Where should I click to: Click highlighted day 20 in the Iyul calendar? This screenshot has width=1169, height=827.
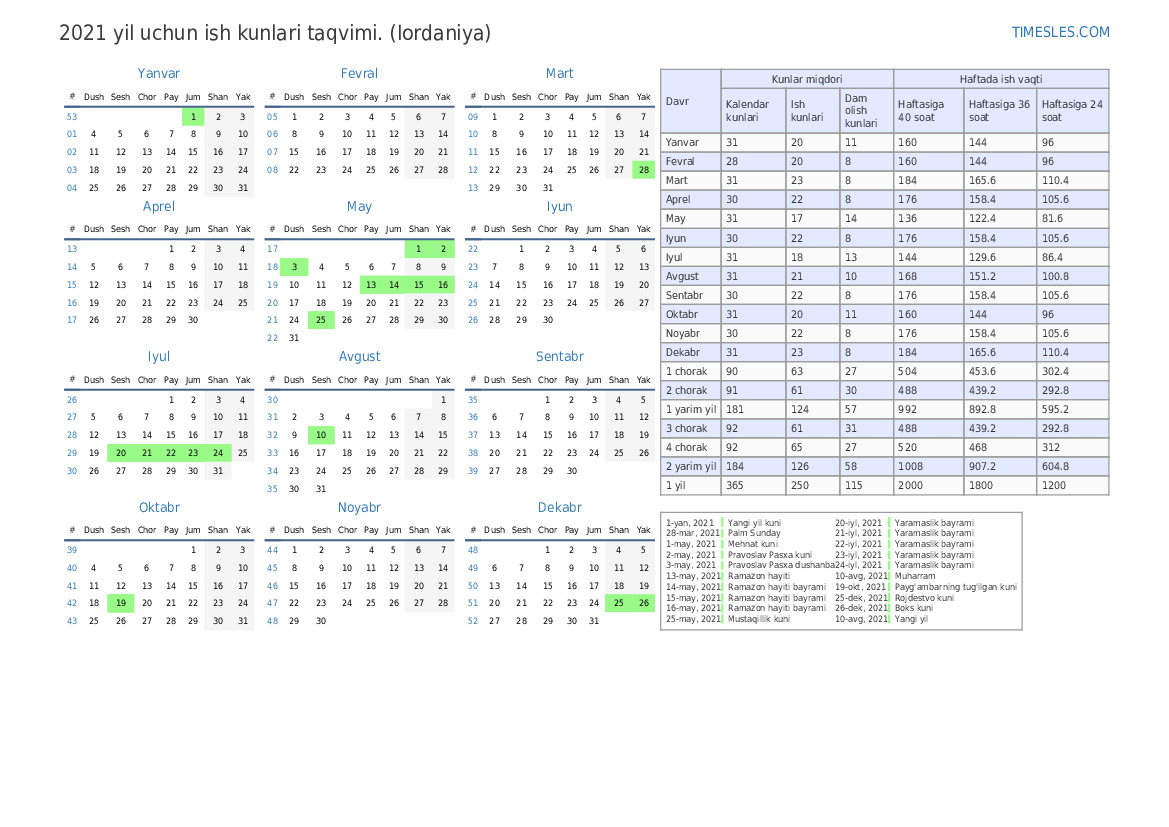pyautogui.click(x=121, y=453)
